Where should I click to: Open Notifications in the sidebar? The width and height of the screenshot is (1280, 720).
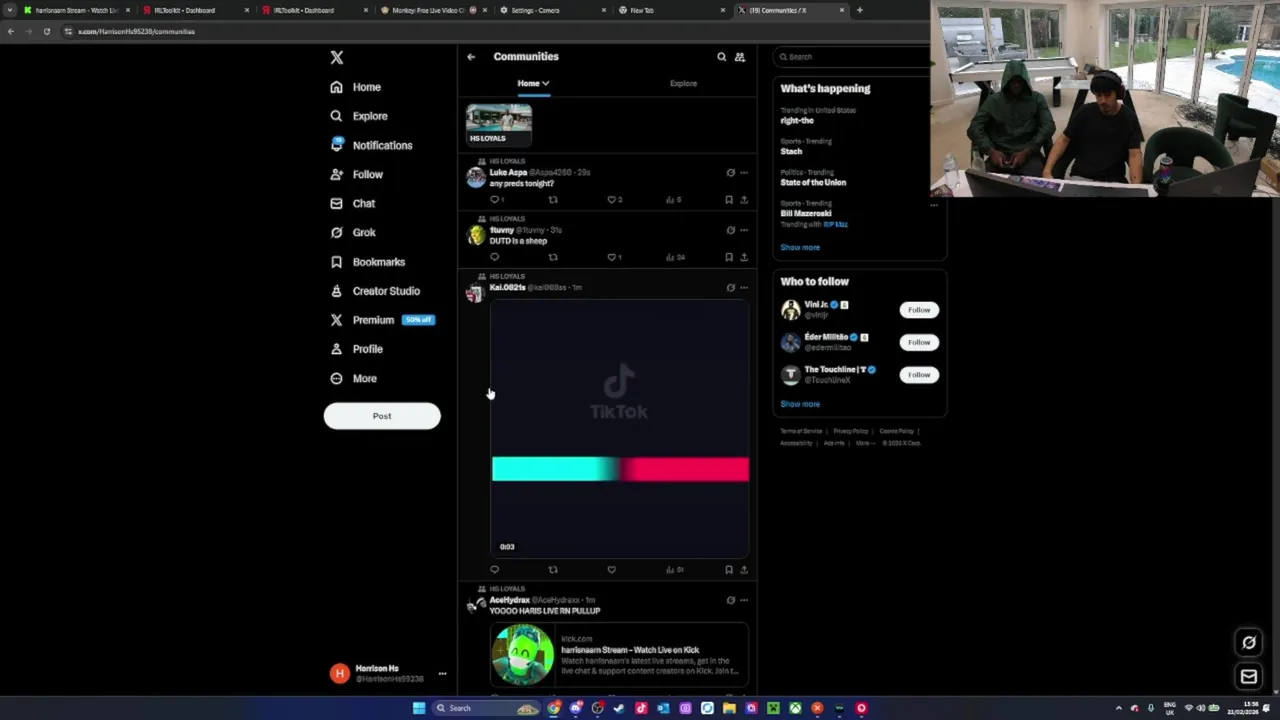[x=371, y=145]
